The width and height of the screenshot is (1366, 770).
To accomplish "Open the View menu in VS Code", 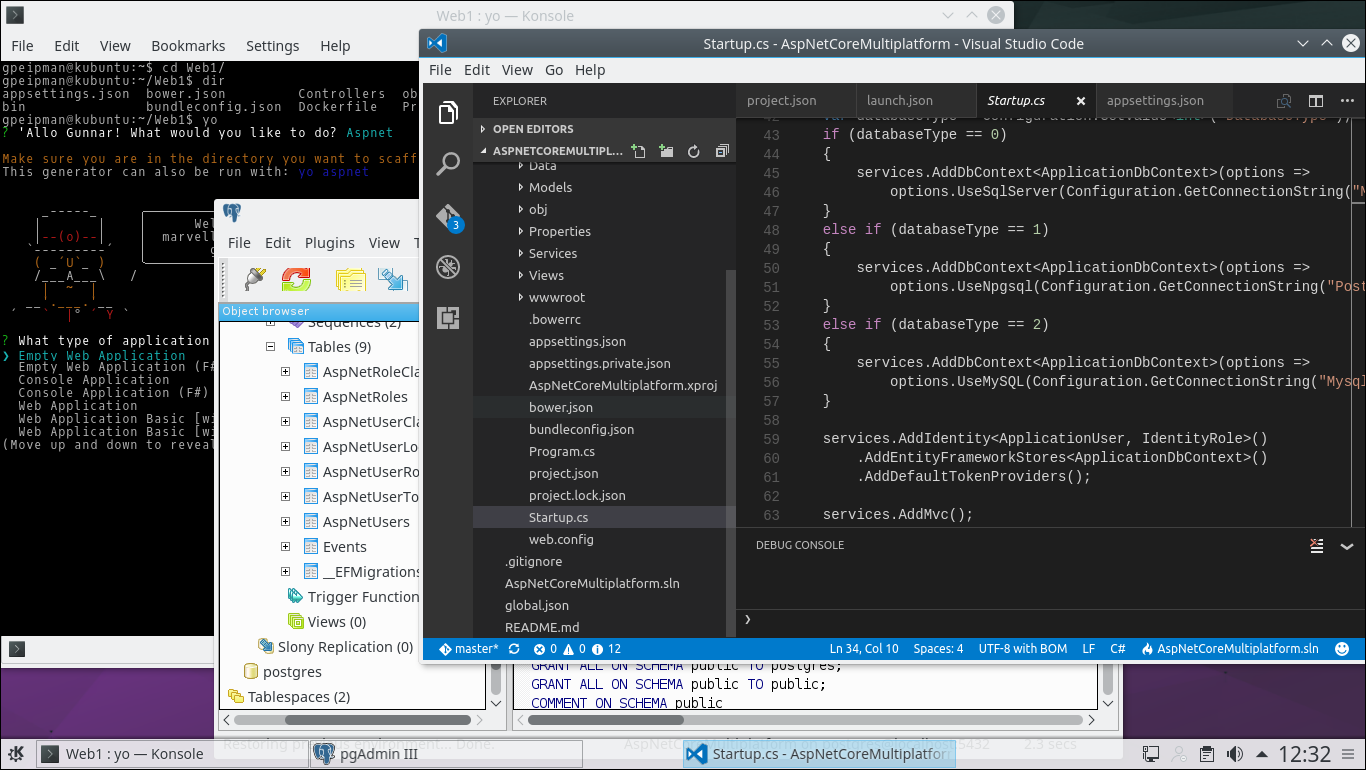I will click(517, 70).
